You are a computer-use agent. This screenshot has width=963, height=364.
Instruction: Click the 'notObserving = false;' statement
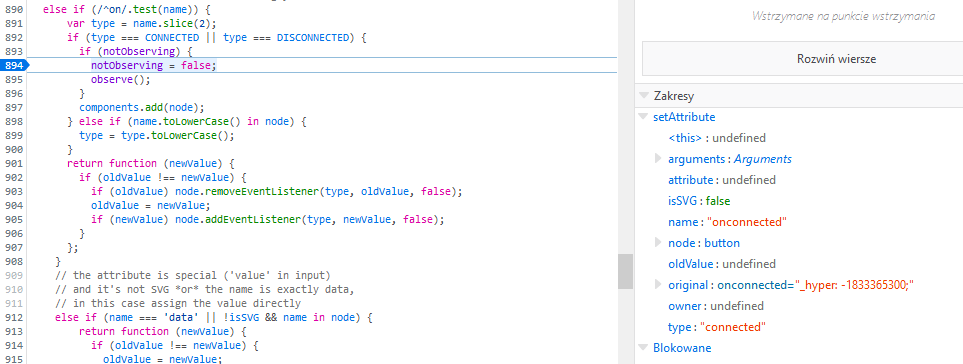coord(154,66)
